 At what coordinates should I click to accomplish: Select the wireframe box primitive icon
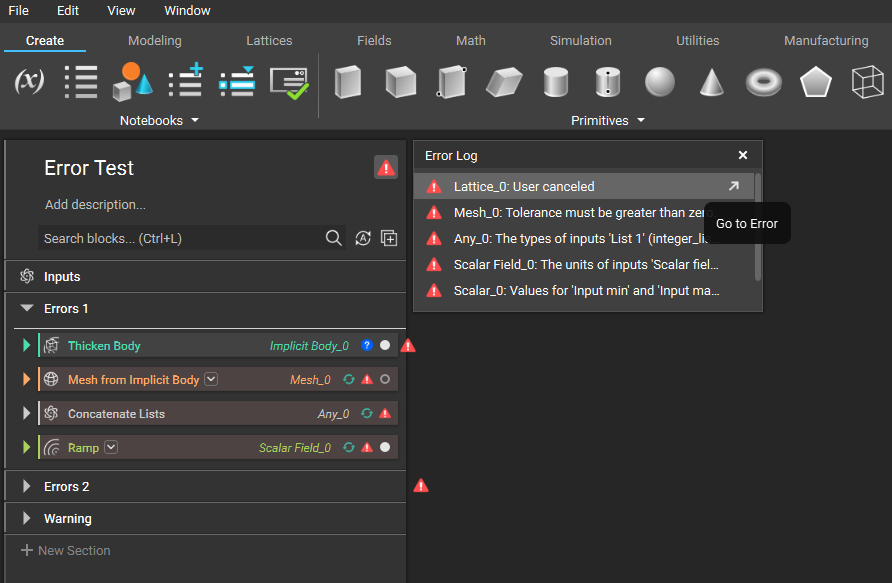(x=868, y=82)
